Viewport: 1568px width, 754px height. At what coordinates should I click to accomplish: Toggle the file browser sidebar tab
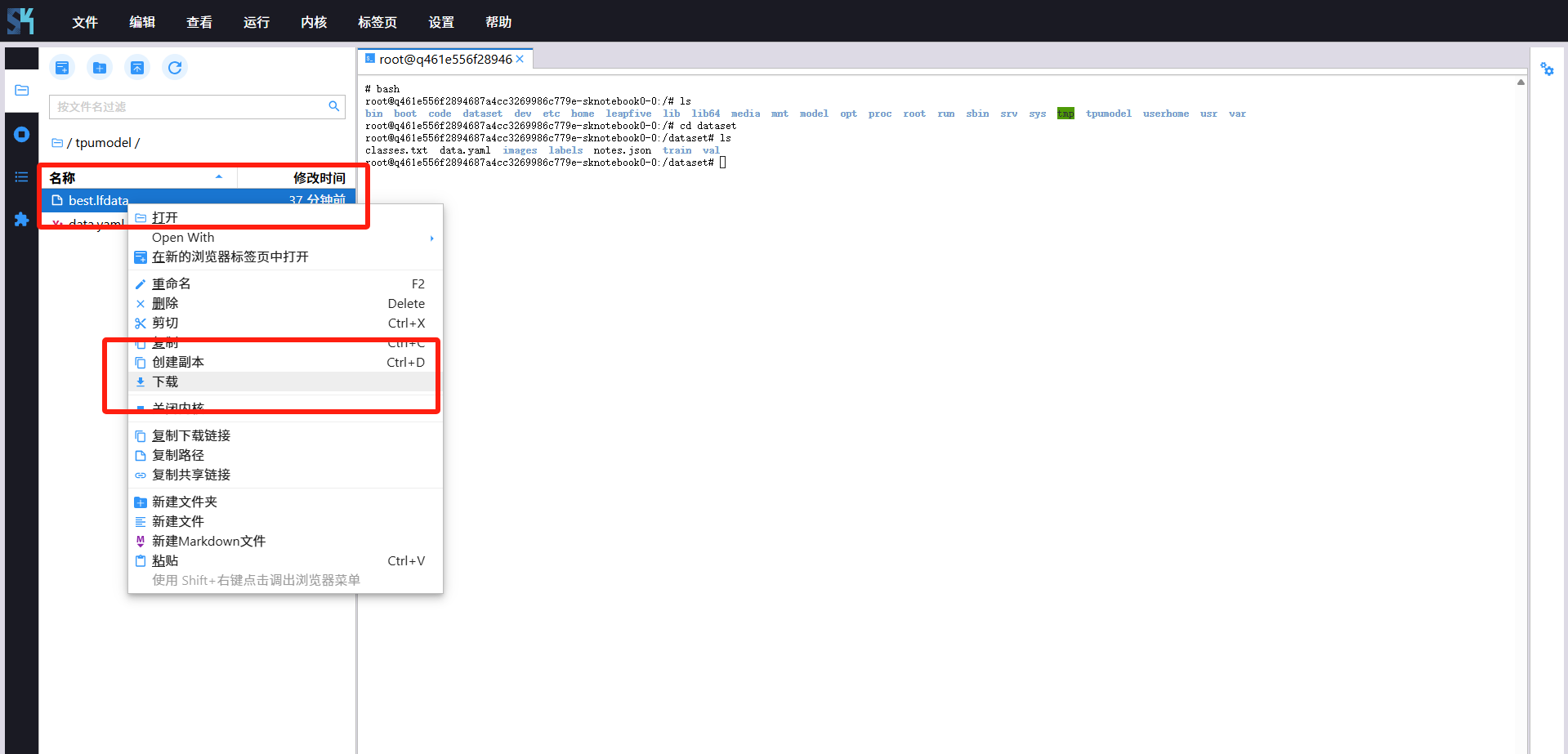[22, 90]
